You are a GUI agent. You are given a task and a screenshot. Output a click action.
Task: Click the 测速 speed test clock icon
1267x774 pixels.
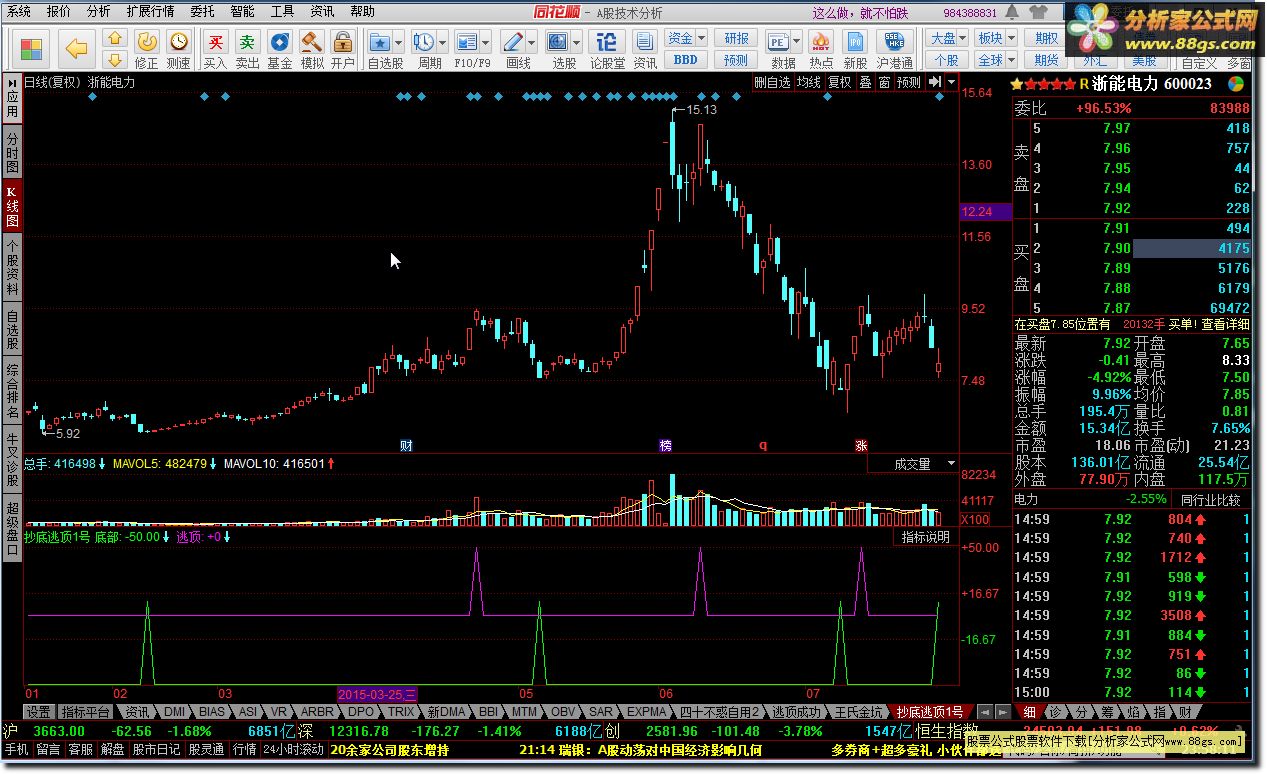pos(178,48)
